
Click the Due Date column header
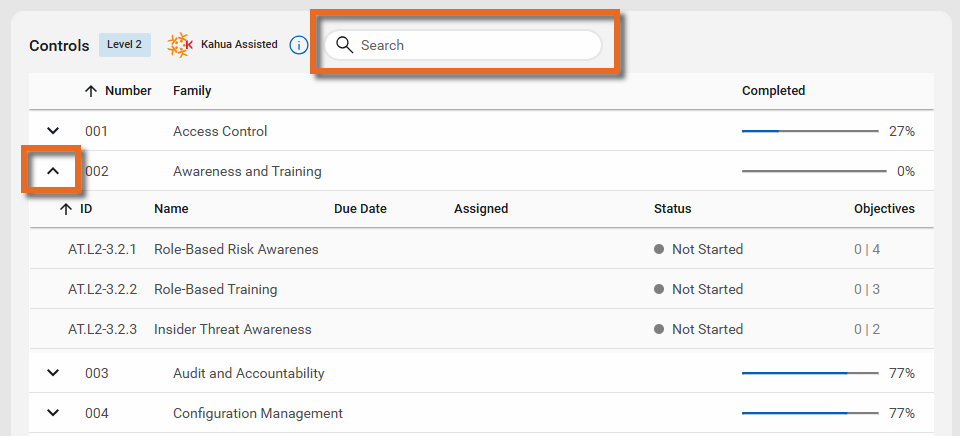[x=360, y=209]
